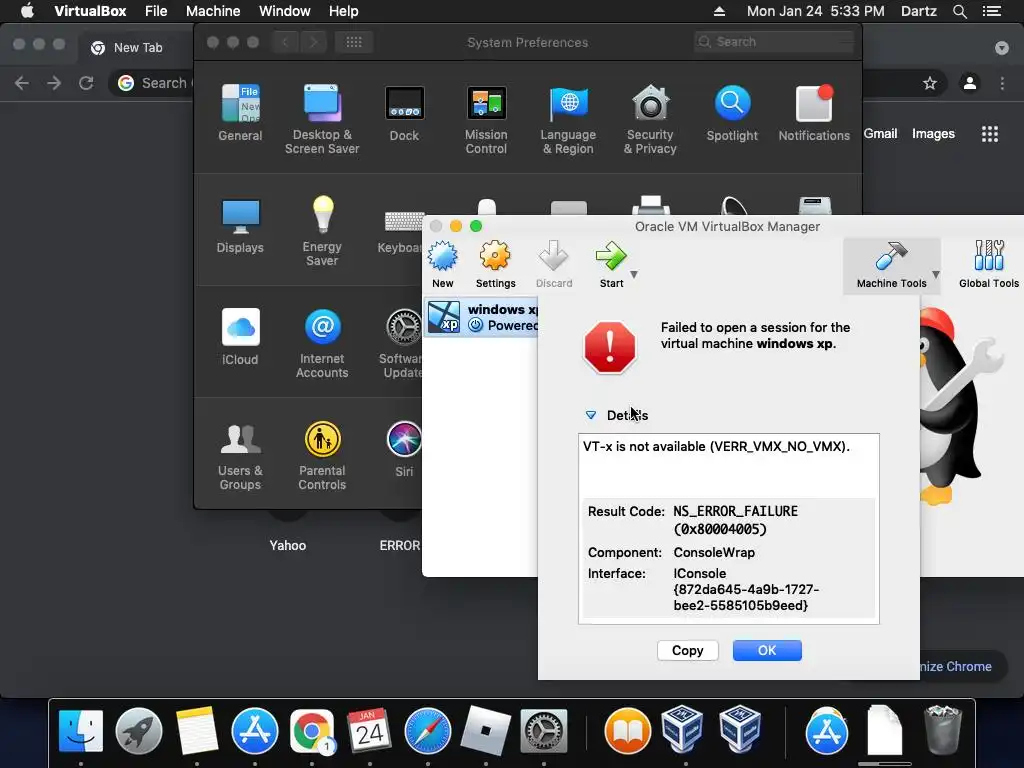The image size is (1024, 768).
Task: Click the clock in the menu bar
Action: pyautogui.click(x=816, y=11)
